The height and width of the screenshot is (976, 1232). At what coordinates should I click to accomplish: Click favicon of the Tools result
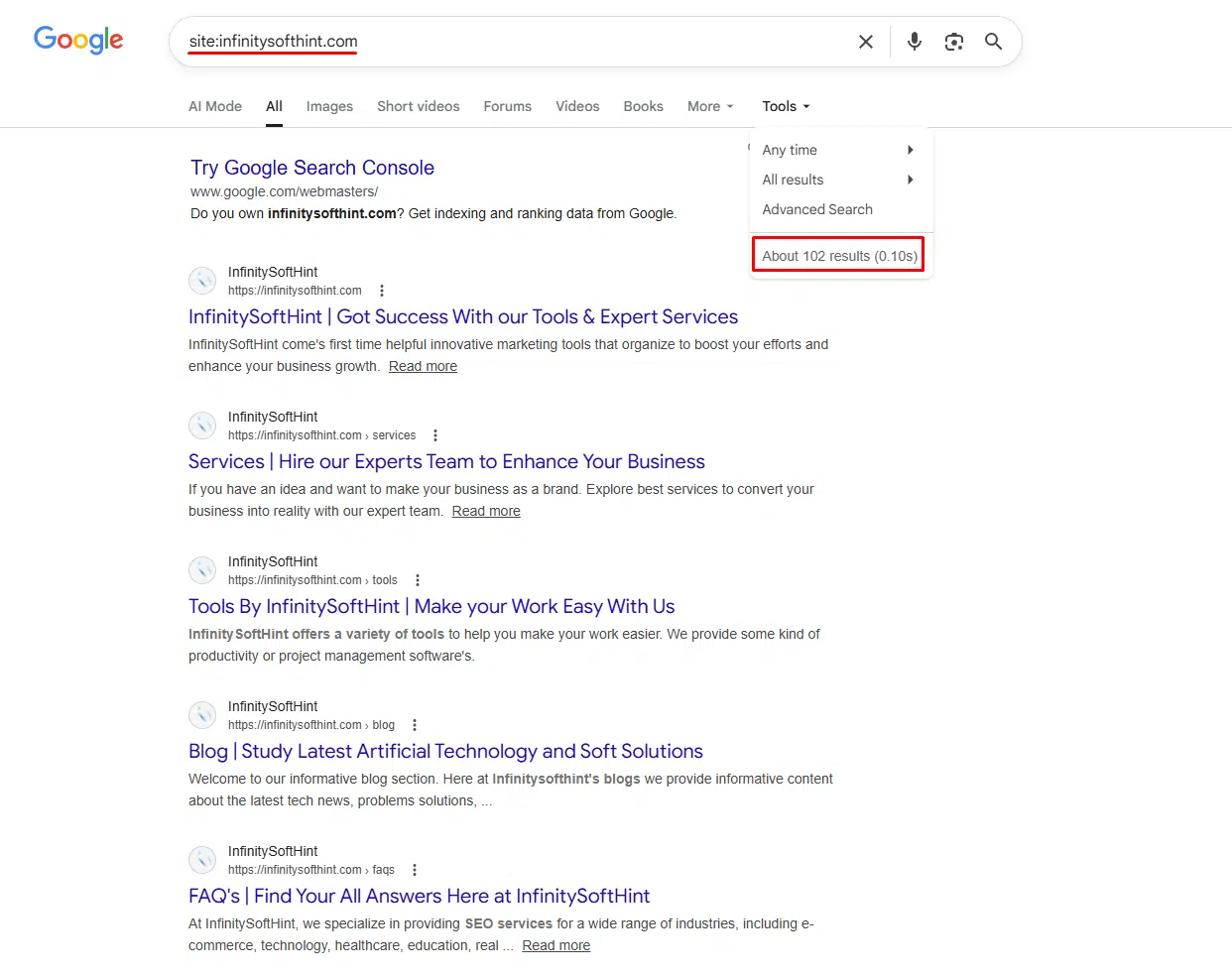pos(202,570)
